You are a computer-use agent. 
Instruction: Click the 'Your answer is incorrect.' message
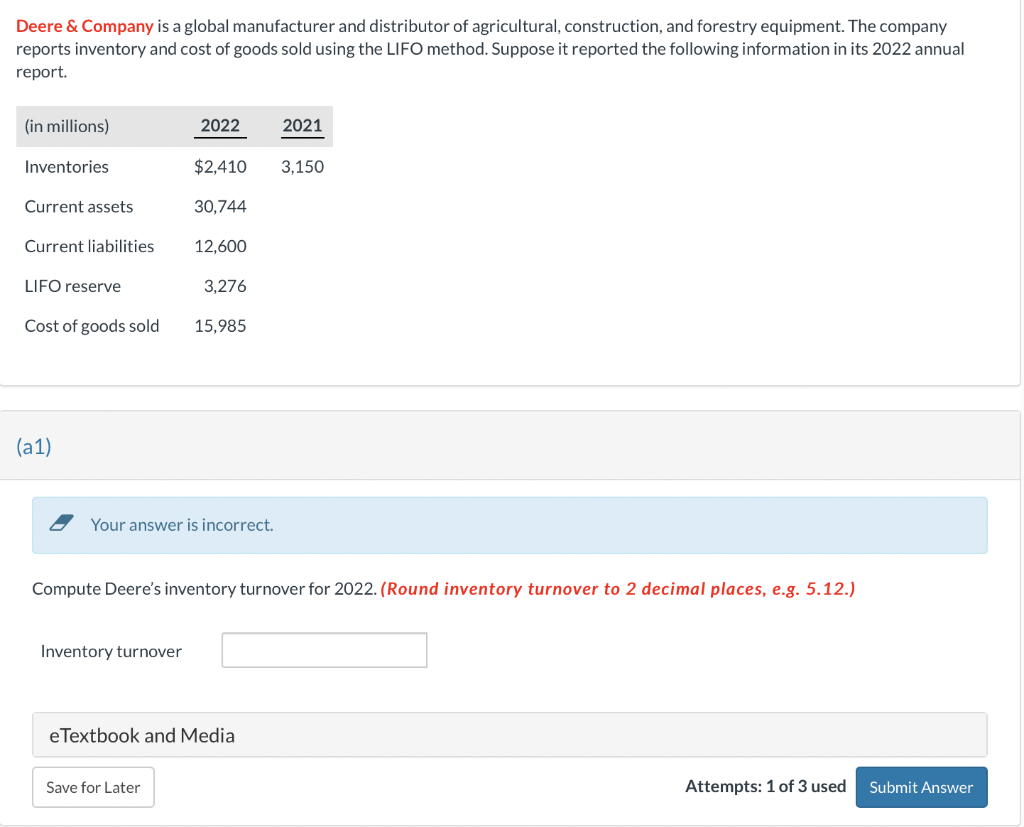tap(182, 525)
